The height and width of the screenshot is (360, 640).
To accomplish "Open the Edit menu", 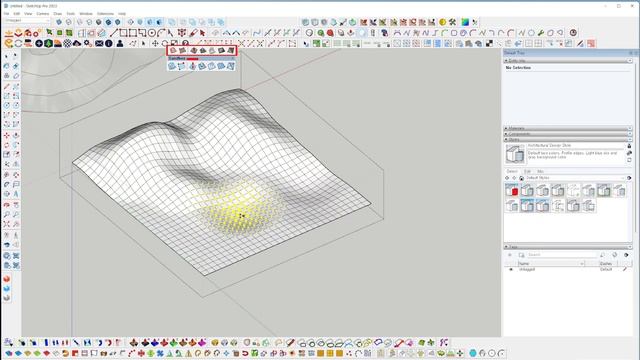I will [x=17, y=13].
